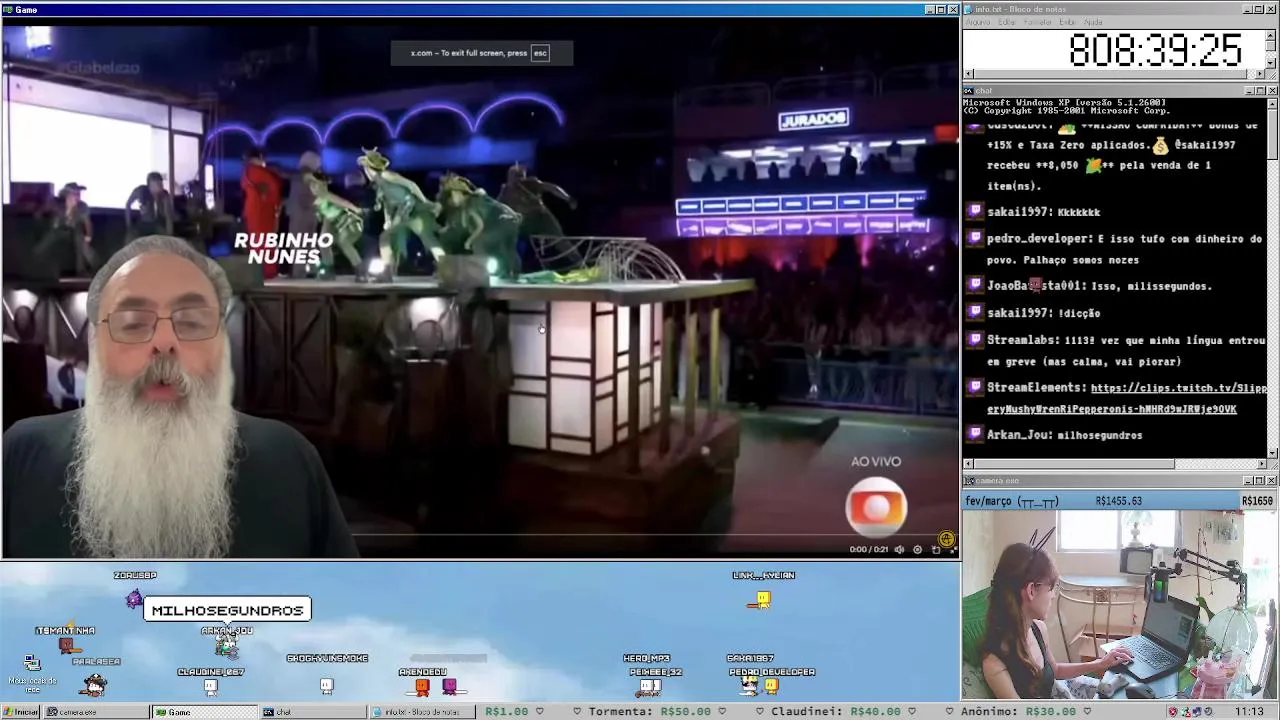Select the AKENDEDU orange avatar
The image size is (1280, 720).
click(422, 687)
